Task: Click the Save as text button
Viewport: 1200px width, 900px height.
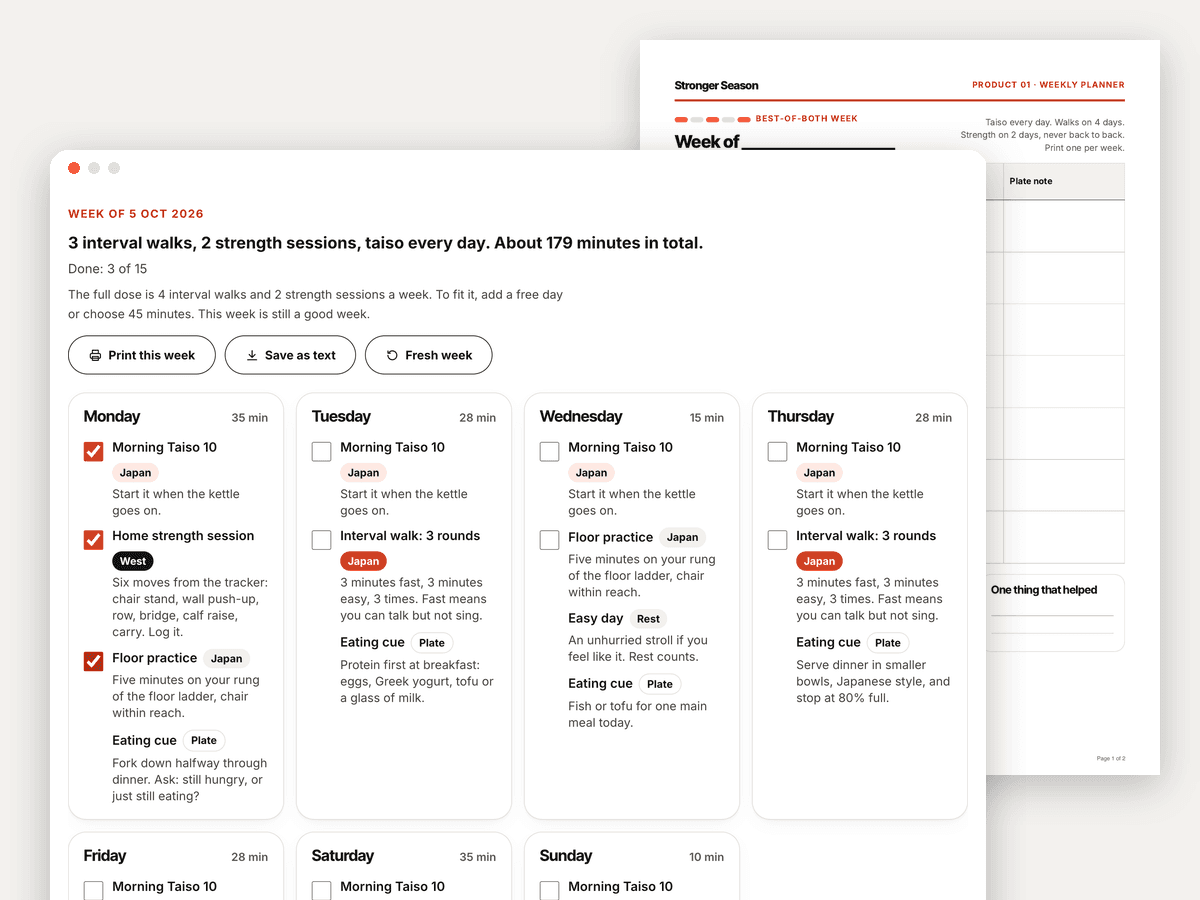Action: (290, 355)
